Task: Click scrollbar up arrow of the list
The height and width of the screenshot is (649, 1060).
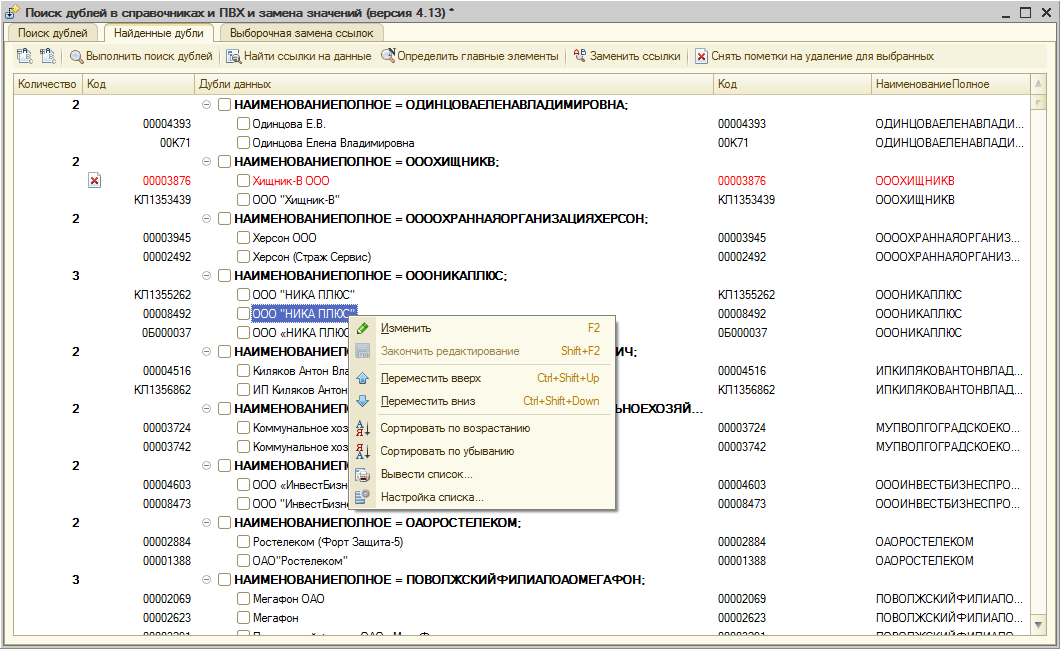Action: [1038, 84]
